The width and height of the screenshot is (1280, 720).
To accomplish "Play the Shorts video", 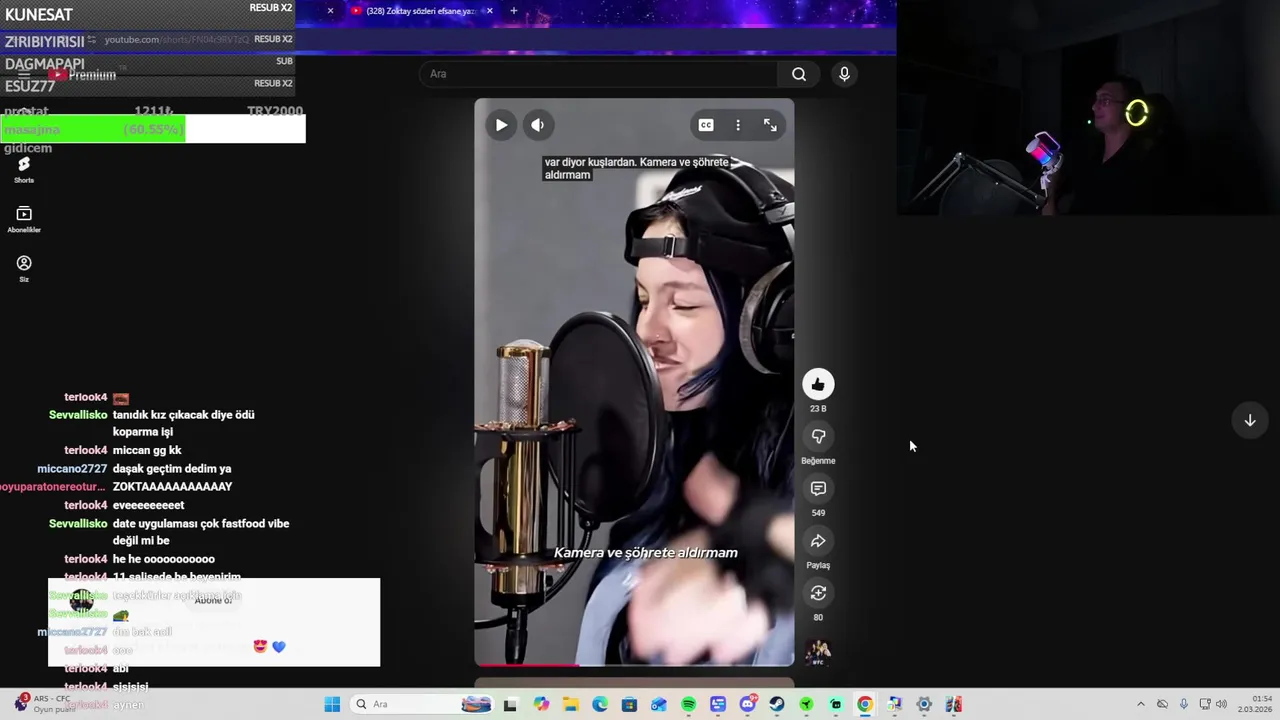I will [x=501, y=125].
